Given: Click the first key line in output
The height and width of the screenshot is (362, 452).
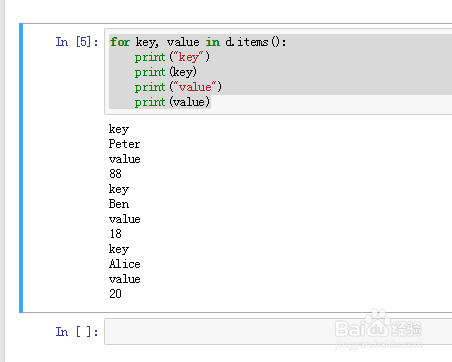Looking at the screenshot, I should (x=119, y=129).
